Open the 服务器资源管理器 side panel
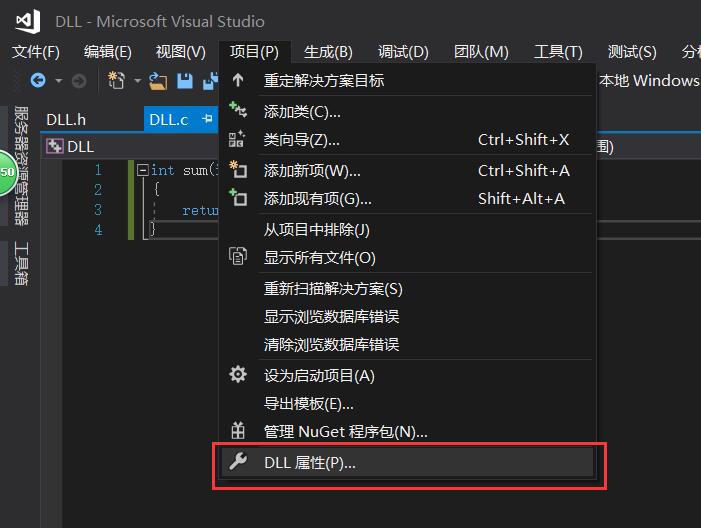701x528 pixels. 21,165
